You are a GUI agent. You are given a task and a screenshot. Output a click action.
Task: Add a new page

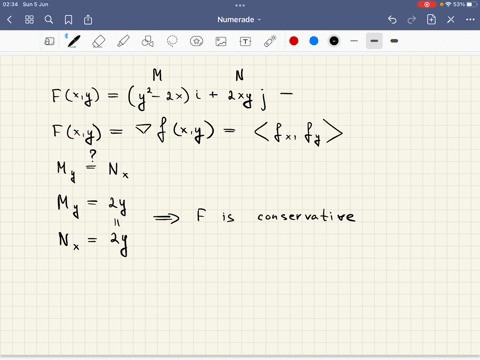[x=431, y=20]
